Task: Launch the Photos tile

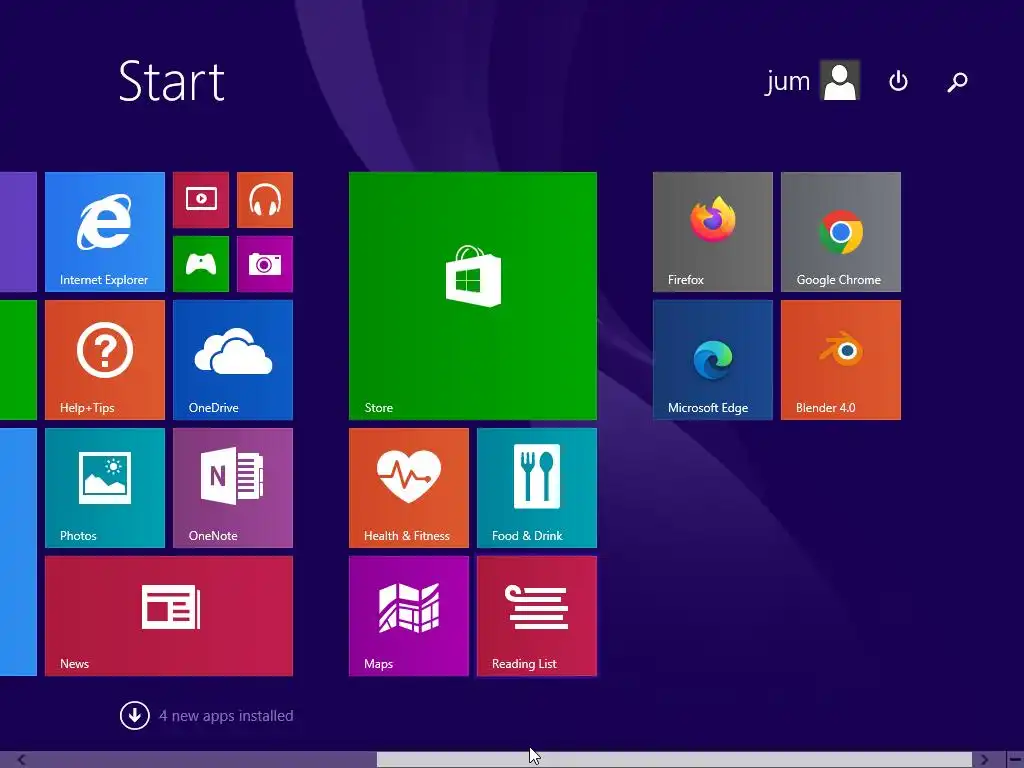Action: 104,488
